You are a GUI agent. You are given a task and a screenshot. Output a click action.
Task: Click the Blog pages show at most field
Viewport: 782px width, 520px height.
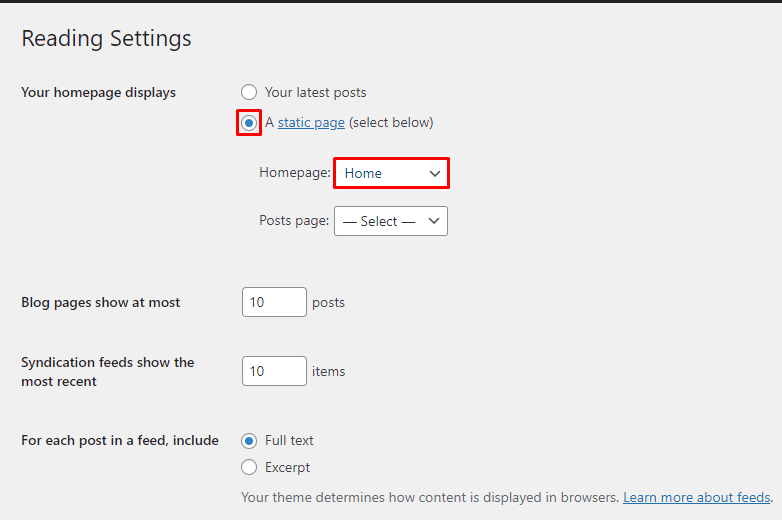click(274, 302)
